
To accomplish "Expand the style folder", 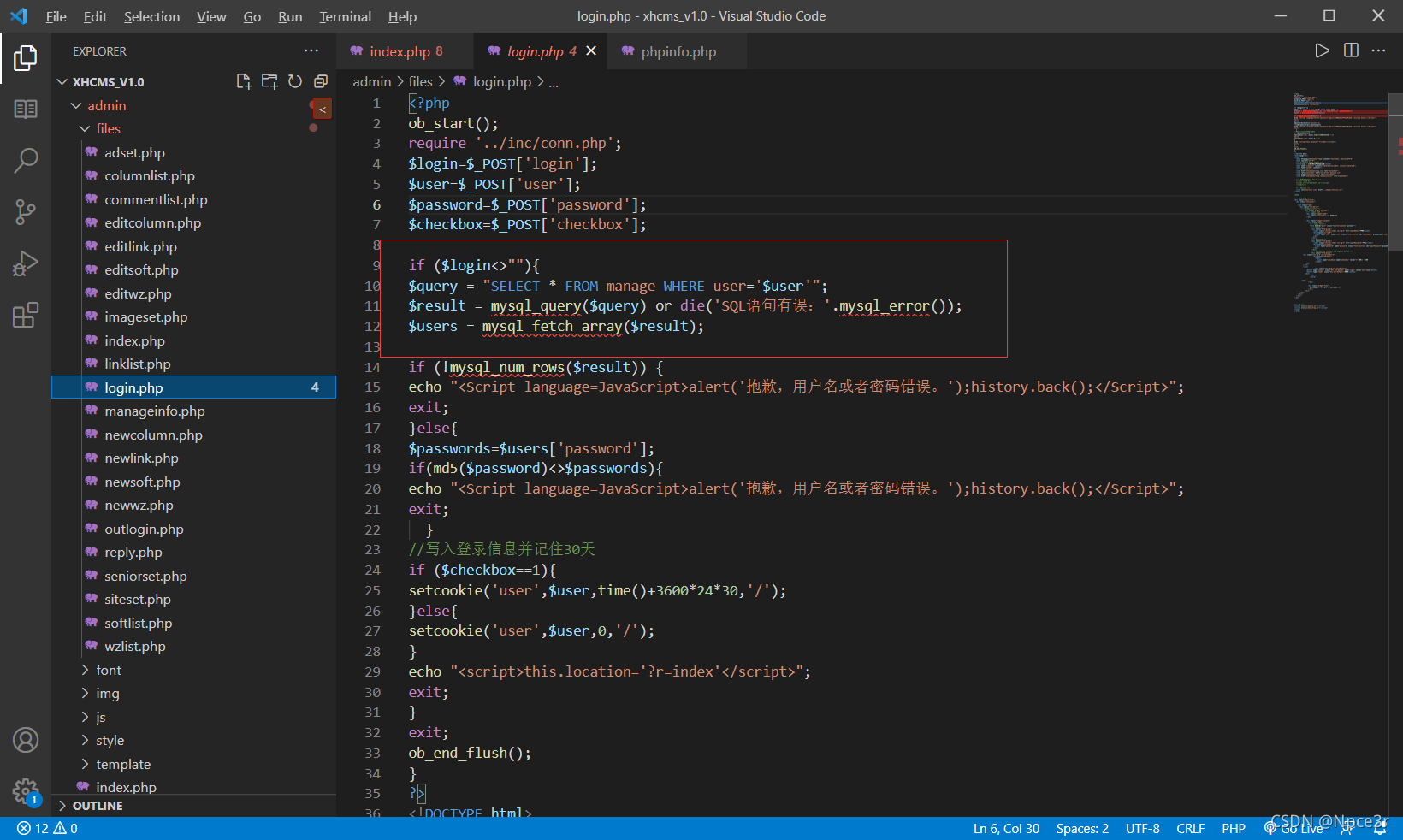I will 193,740.
